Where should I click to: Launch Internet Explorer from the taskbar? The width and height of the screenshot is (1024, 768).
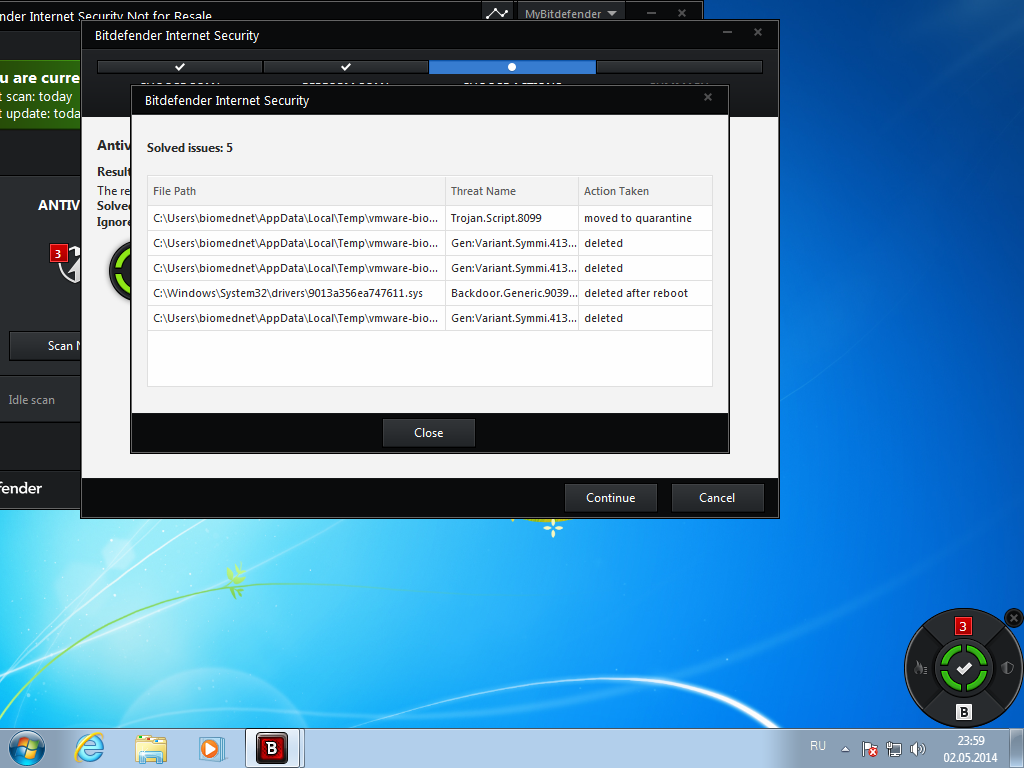coord(90,748)
